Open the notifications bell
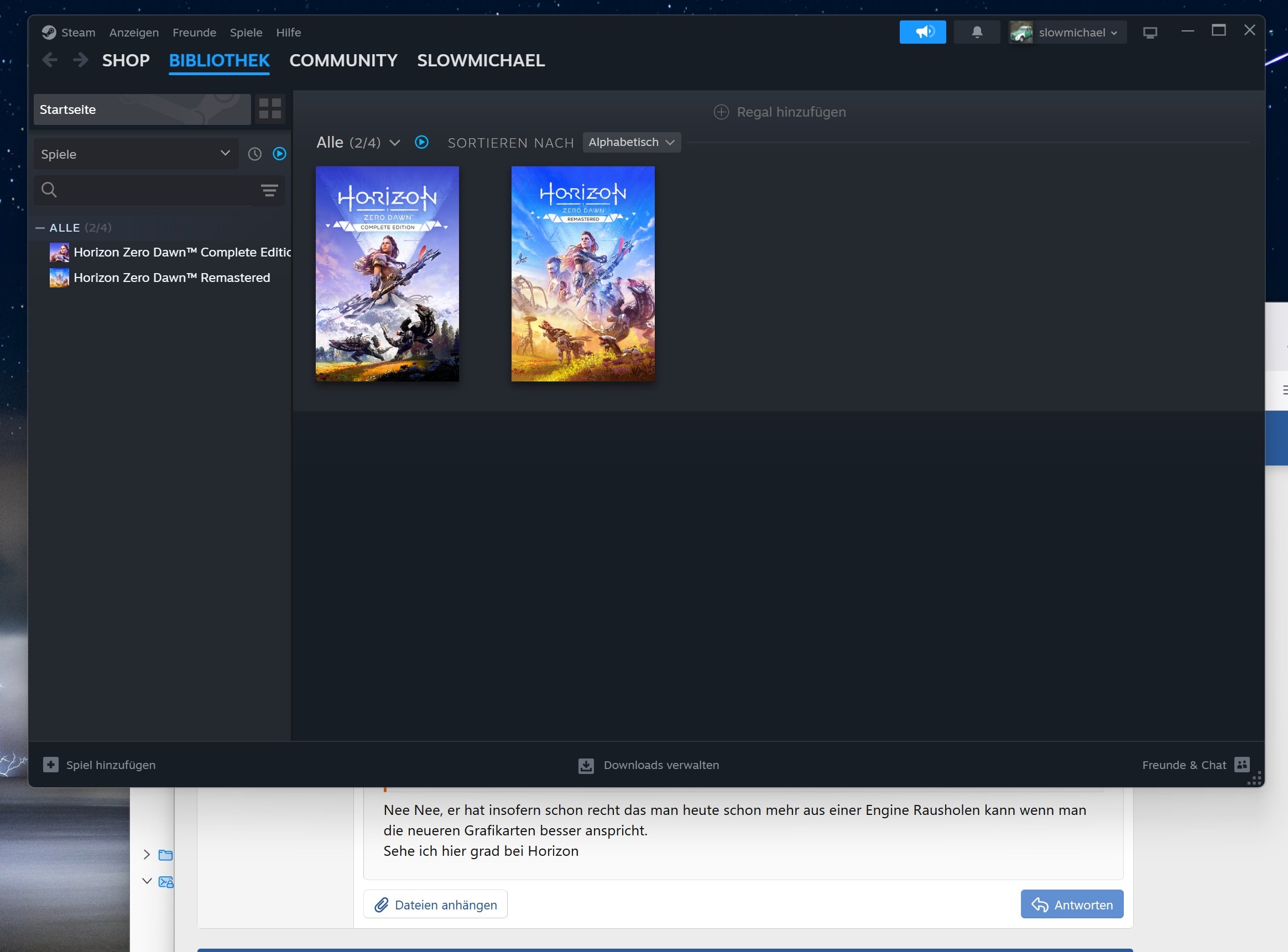1288x952 pixels. coord(977,32)
